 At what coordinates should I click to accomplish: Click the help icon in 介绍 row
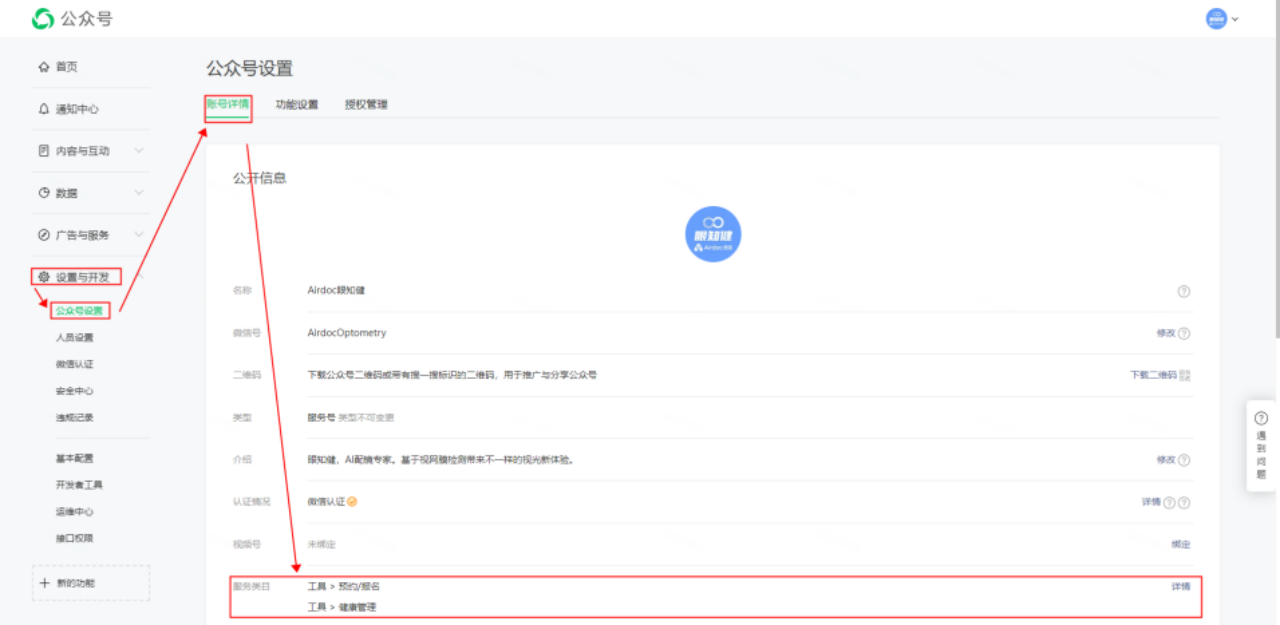pyautogui.click(x=1184, y=460)
